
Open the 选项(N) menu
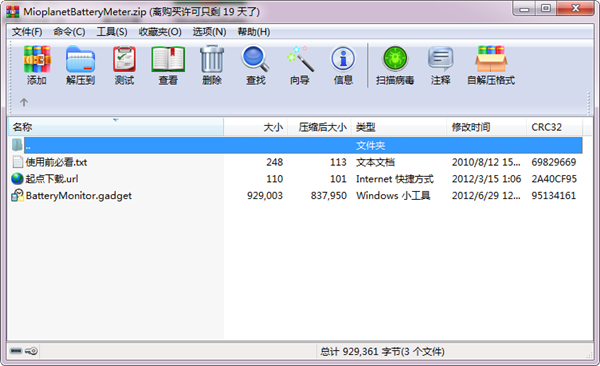(x=209, y=32)
